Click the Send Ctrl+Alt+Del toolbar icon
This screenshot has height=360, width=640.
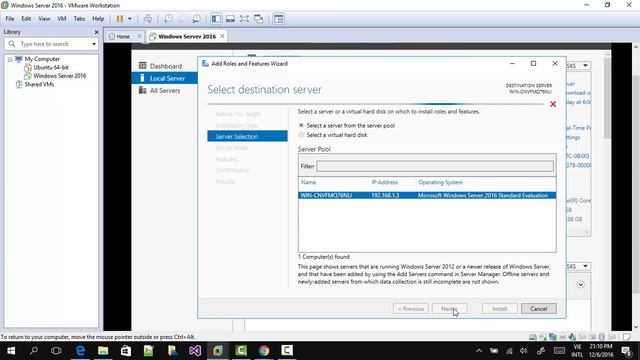(148, 19)
